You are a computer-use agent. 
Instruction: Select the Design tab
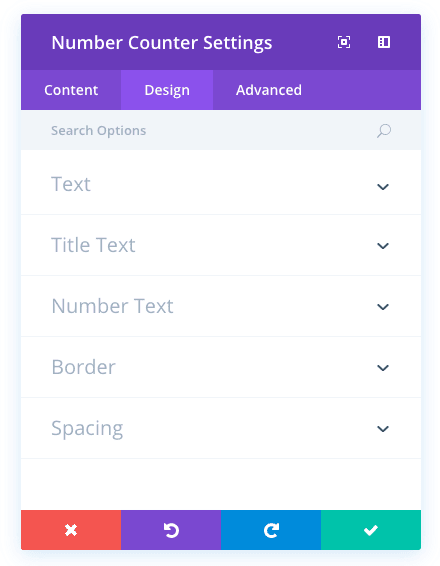point(167,90)
